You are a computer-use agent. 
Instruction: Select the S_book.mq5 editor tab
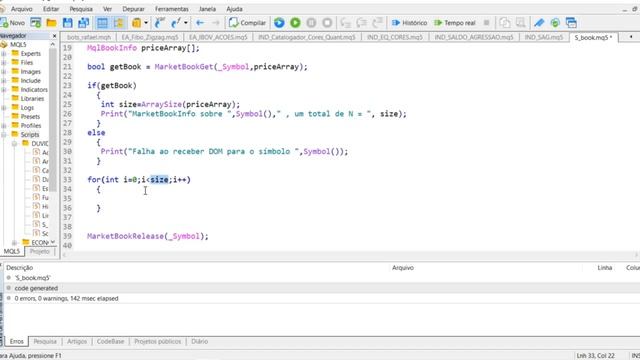[x=593, y=37]
